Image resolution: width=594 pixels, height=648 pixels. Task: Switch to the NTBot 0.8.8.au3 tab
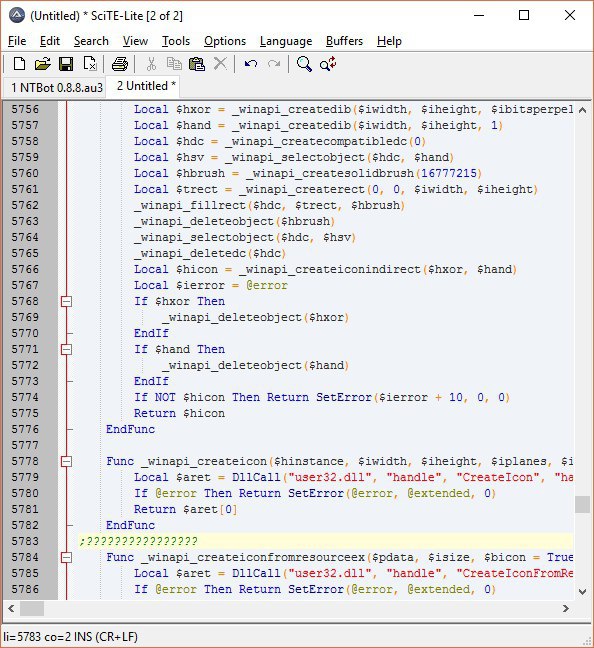pyautogui.click(x=56, y=88)
